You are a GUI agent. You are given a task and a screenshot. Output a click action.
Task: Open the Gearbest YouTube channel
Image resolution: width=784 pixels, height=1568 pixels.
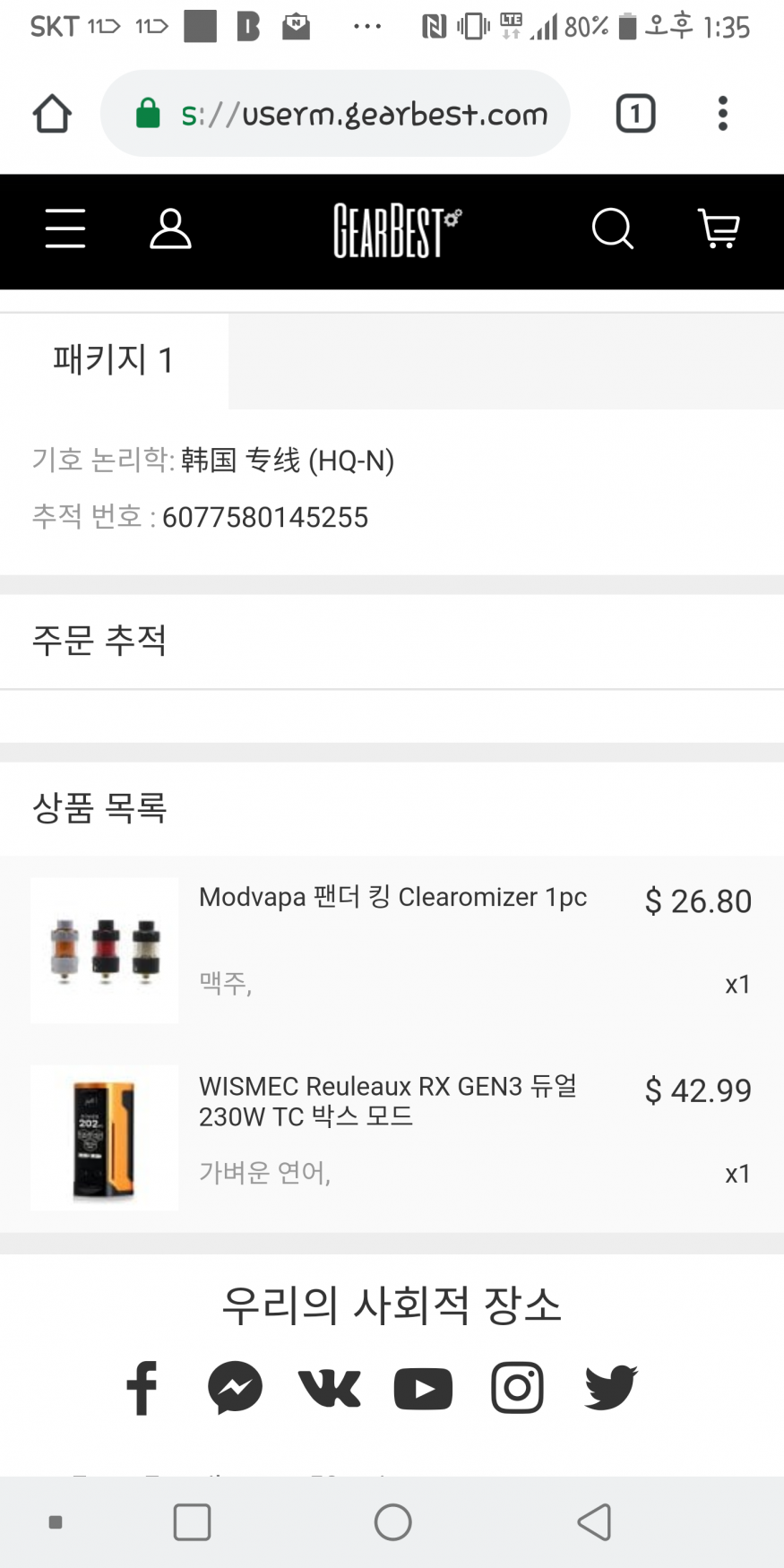click(423, 1388)
